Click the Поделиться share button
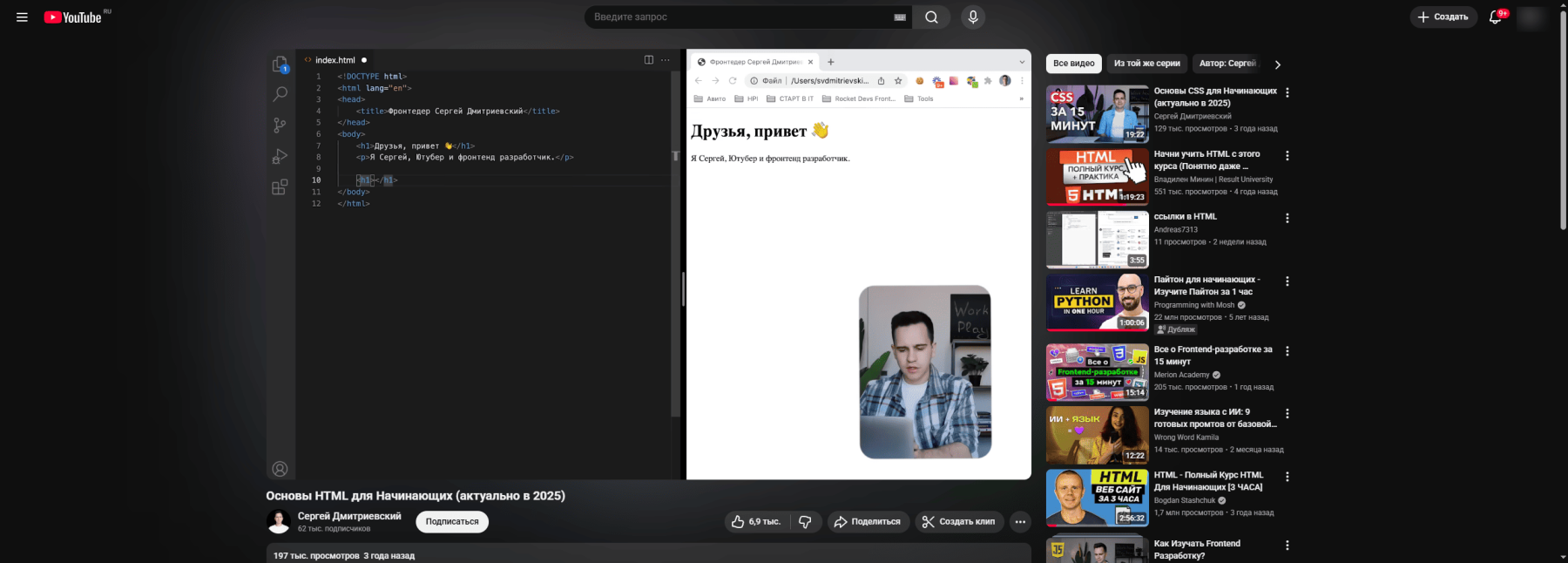1568x563 pixels. tap(868, 522)
